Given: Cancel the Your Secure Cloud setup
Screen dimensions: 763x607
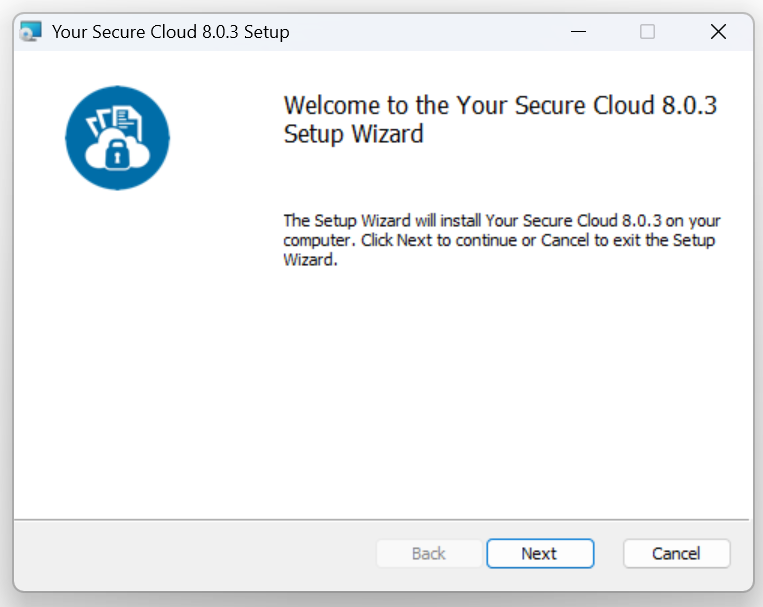Looking at the screenshot, I should tap(676, 553).
